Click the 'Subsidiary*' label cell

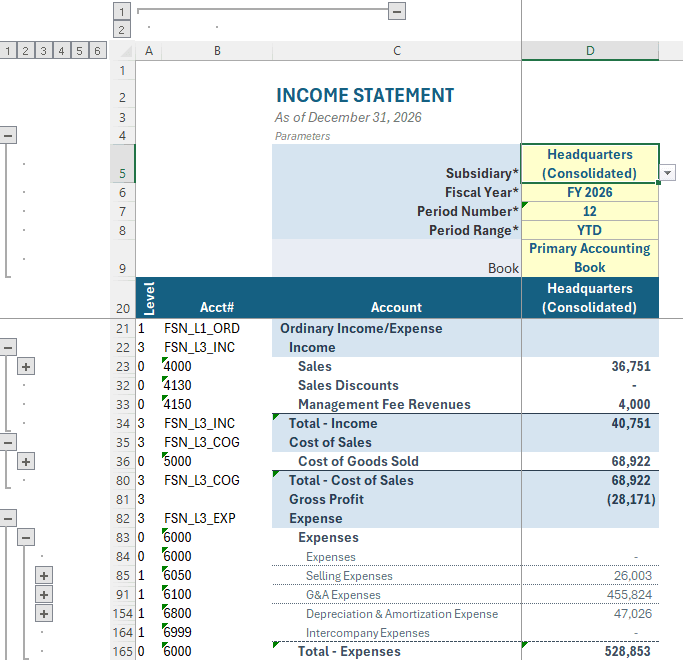pyautogui.click(x=397, y=164)
